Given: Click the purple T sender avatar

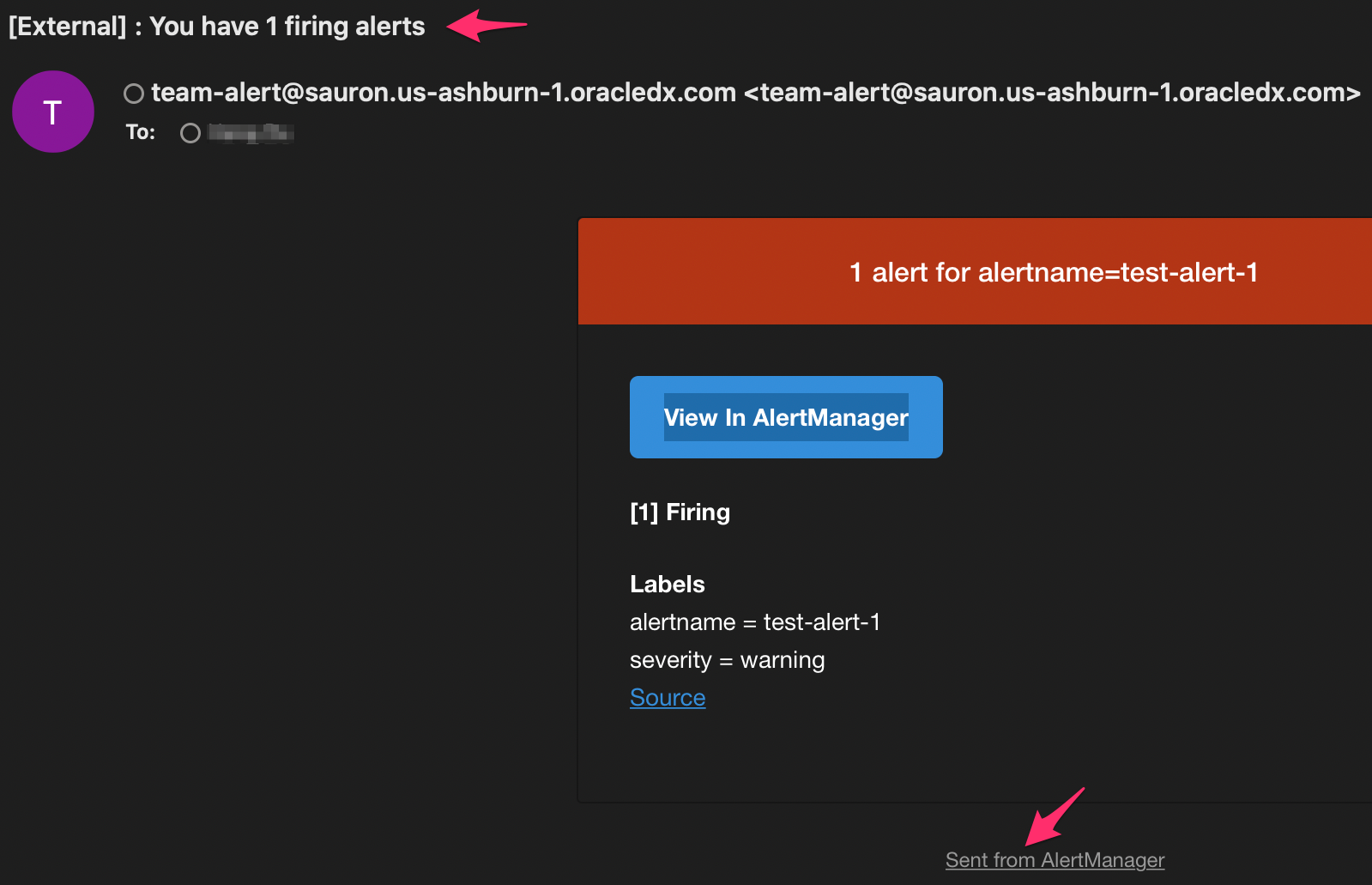Looking at the screenshot, I should (52, 112).
